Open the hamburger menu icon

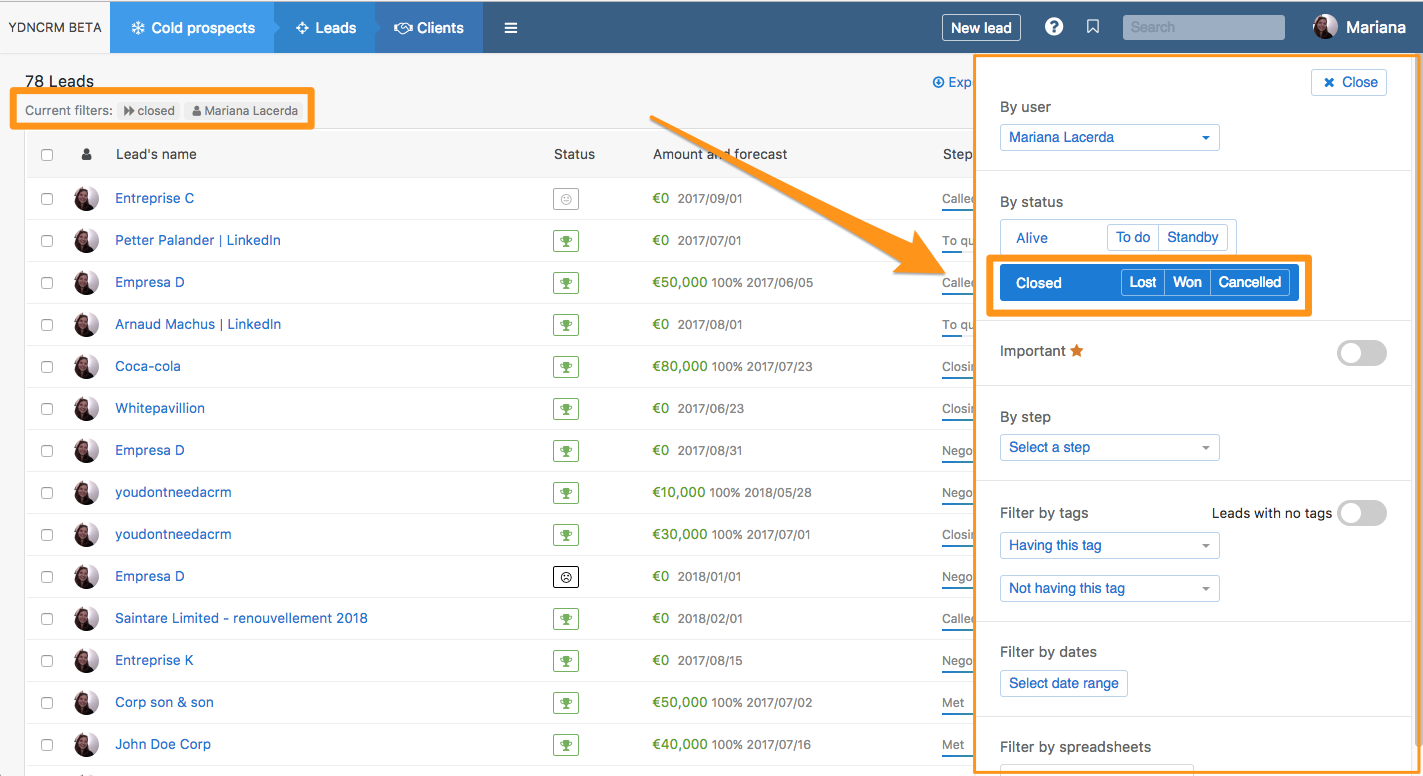511,28
